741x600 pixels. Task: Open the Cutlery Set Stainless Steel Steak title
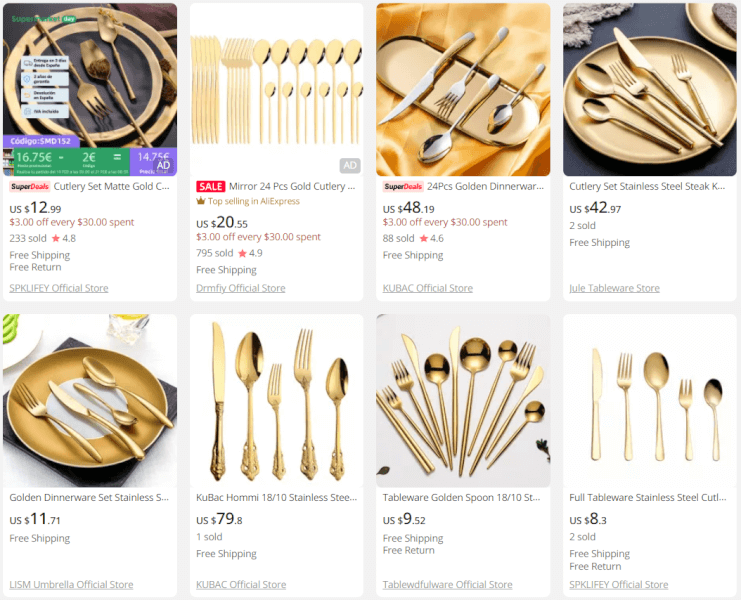[x=647, y=187]
